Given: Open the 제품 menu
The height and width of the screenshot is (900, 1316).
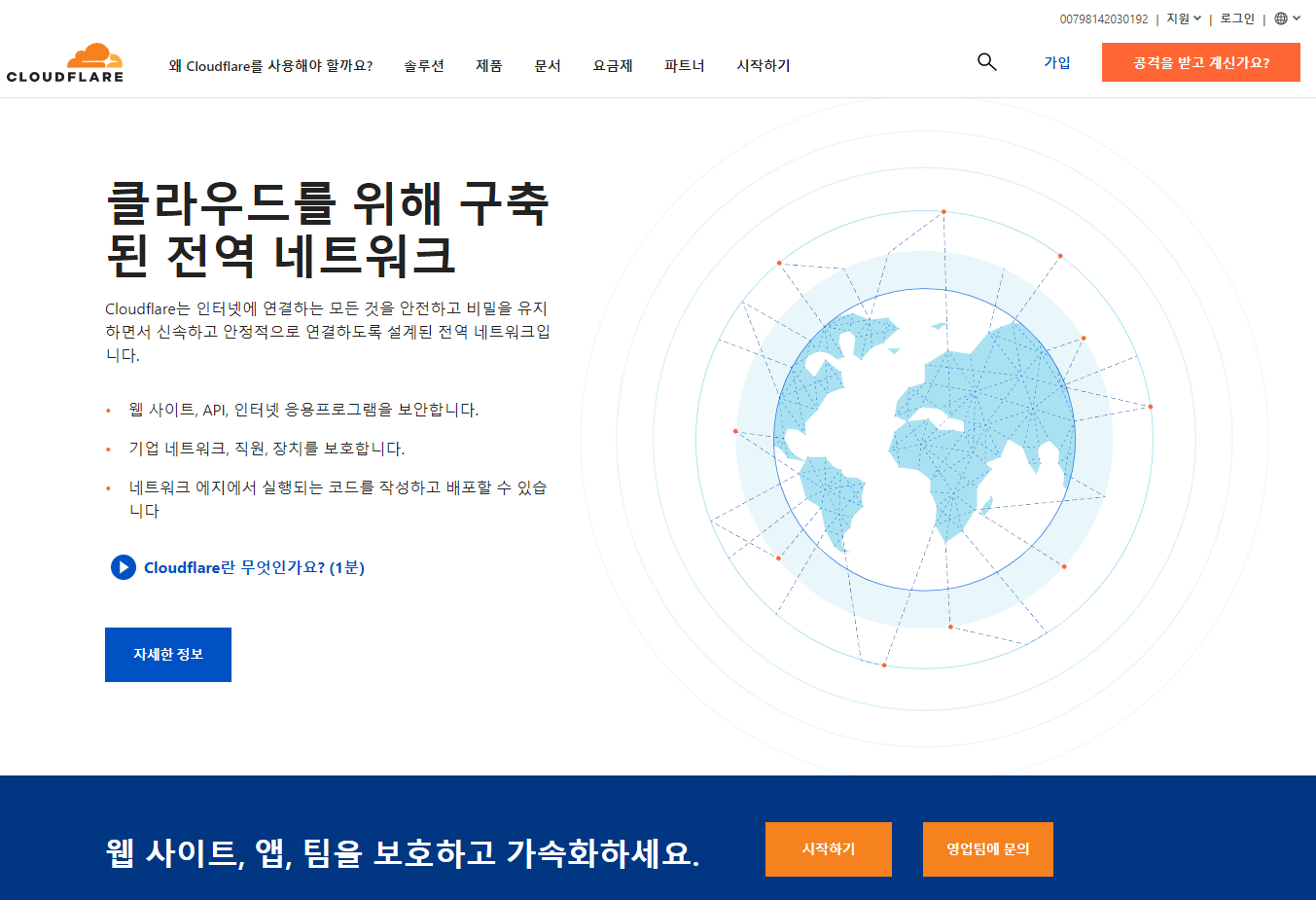Looking at the screenshot, I should point(489,66).
